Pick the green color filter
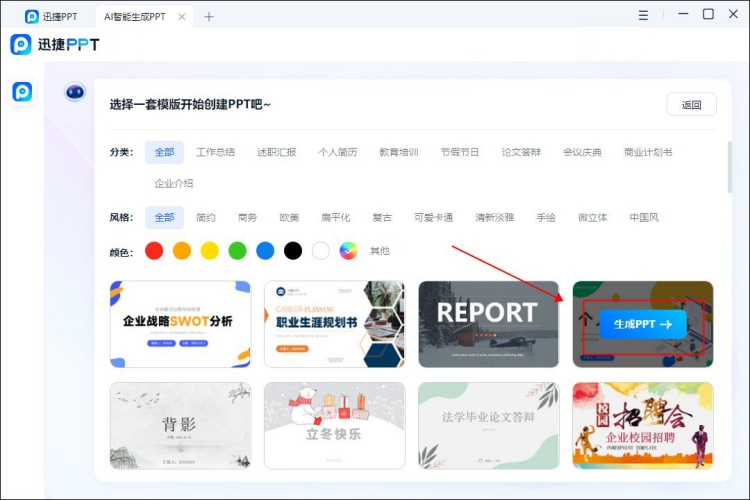 tap(237, 251)
